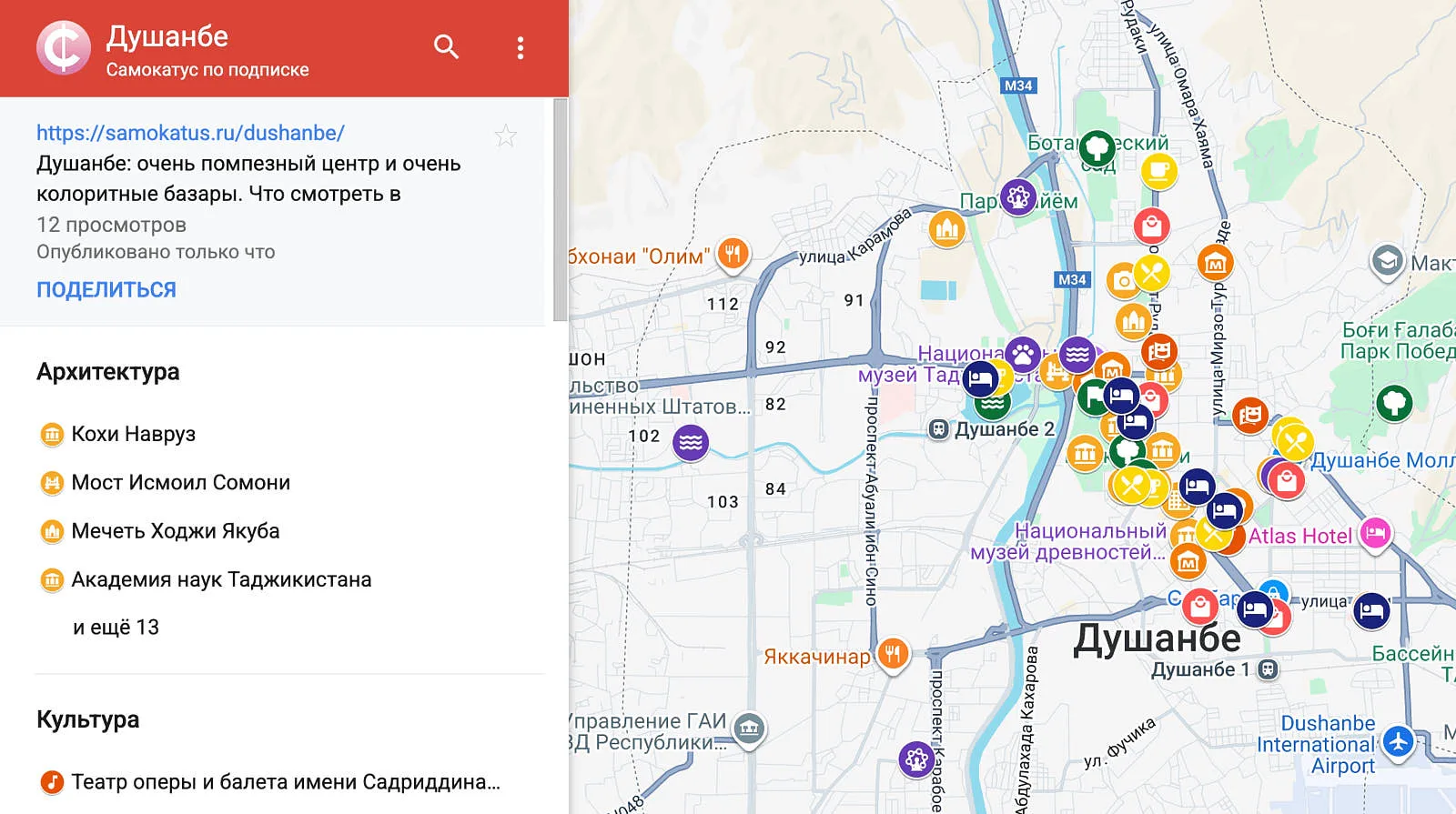Click the ПОДЕЛИТЬСЯ share button
This screenshot has height=814, width=1456.
click(106, 289)
